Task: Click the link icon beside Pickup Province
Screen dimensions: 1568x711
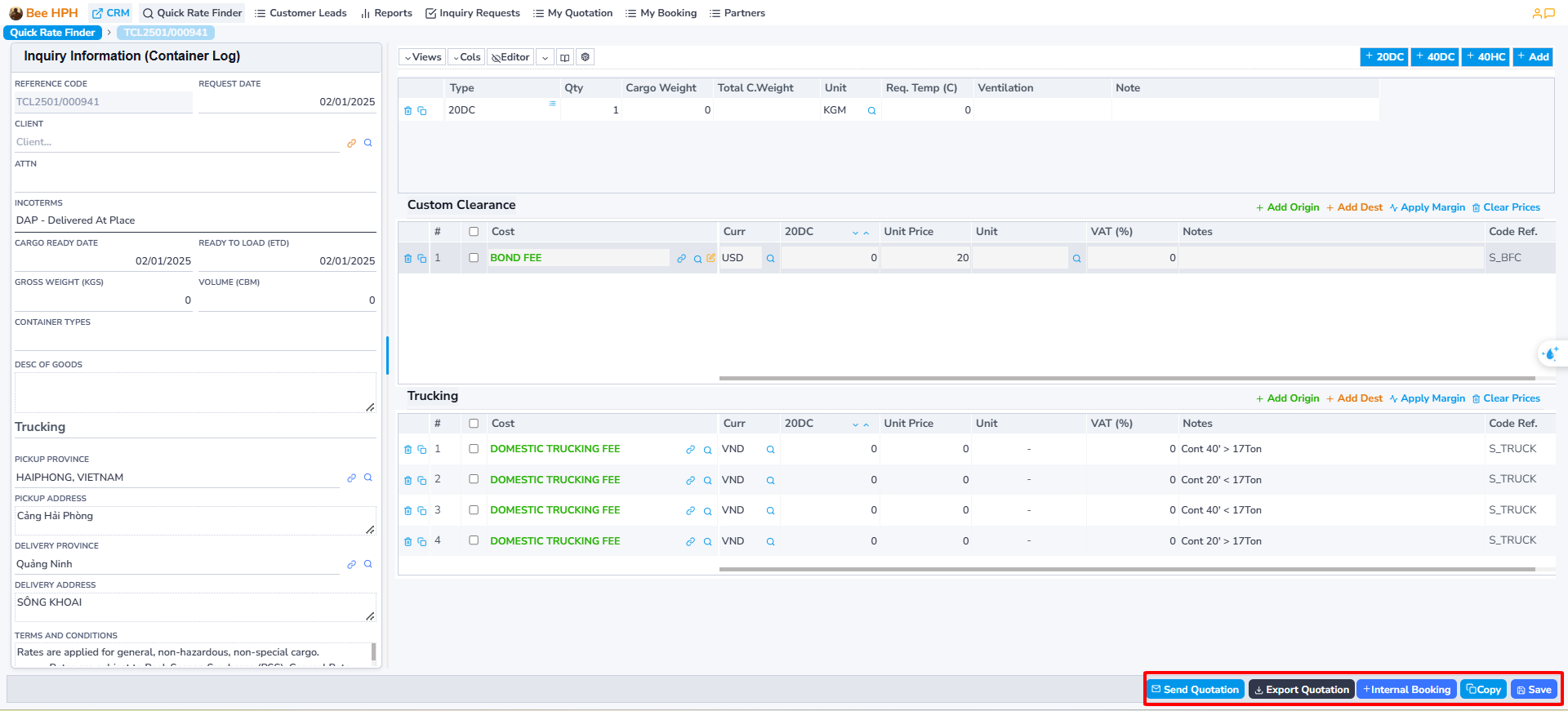Action: coord(351,478)
